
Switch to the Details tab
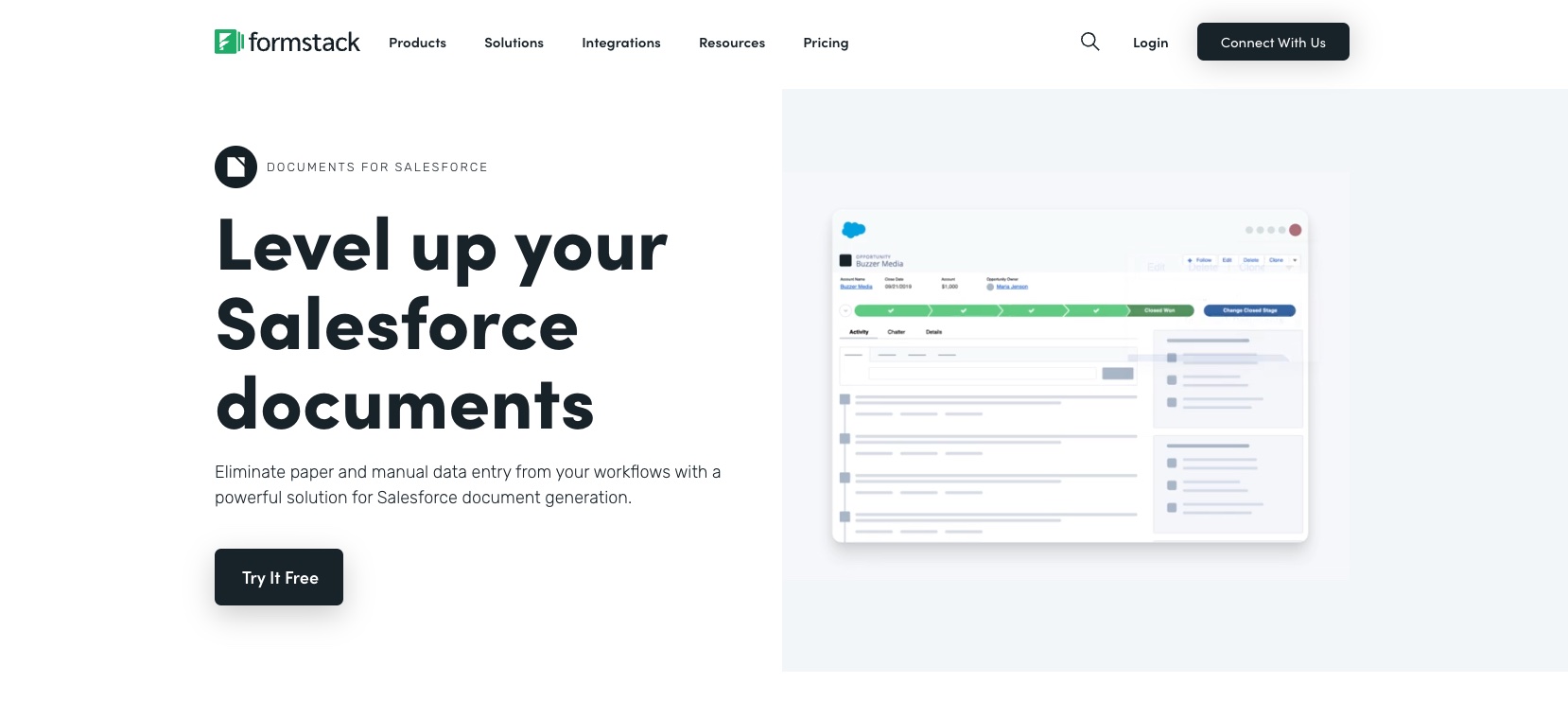[933, 332]
